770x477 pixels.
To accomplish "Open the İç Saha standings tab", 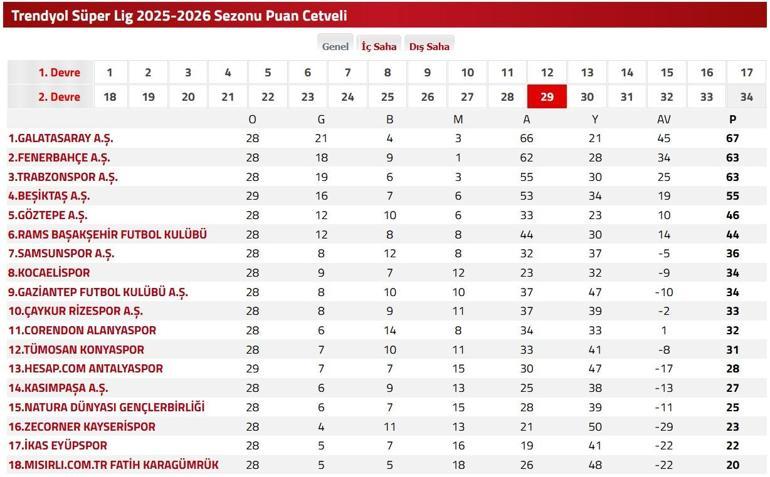I will 379,46.
